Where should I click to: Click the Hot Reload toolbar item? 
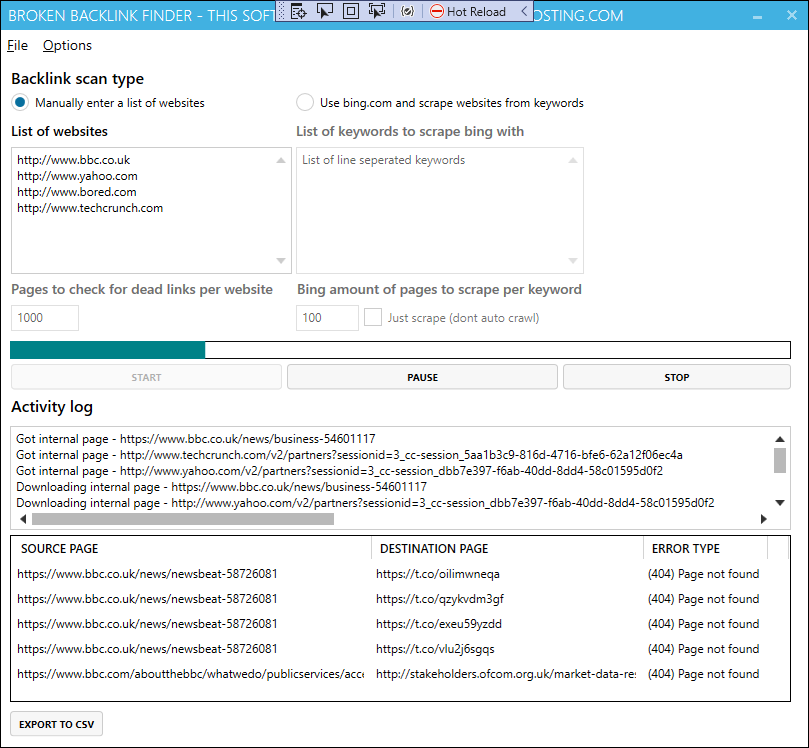468,11
